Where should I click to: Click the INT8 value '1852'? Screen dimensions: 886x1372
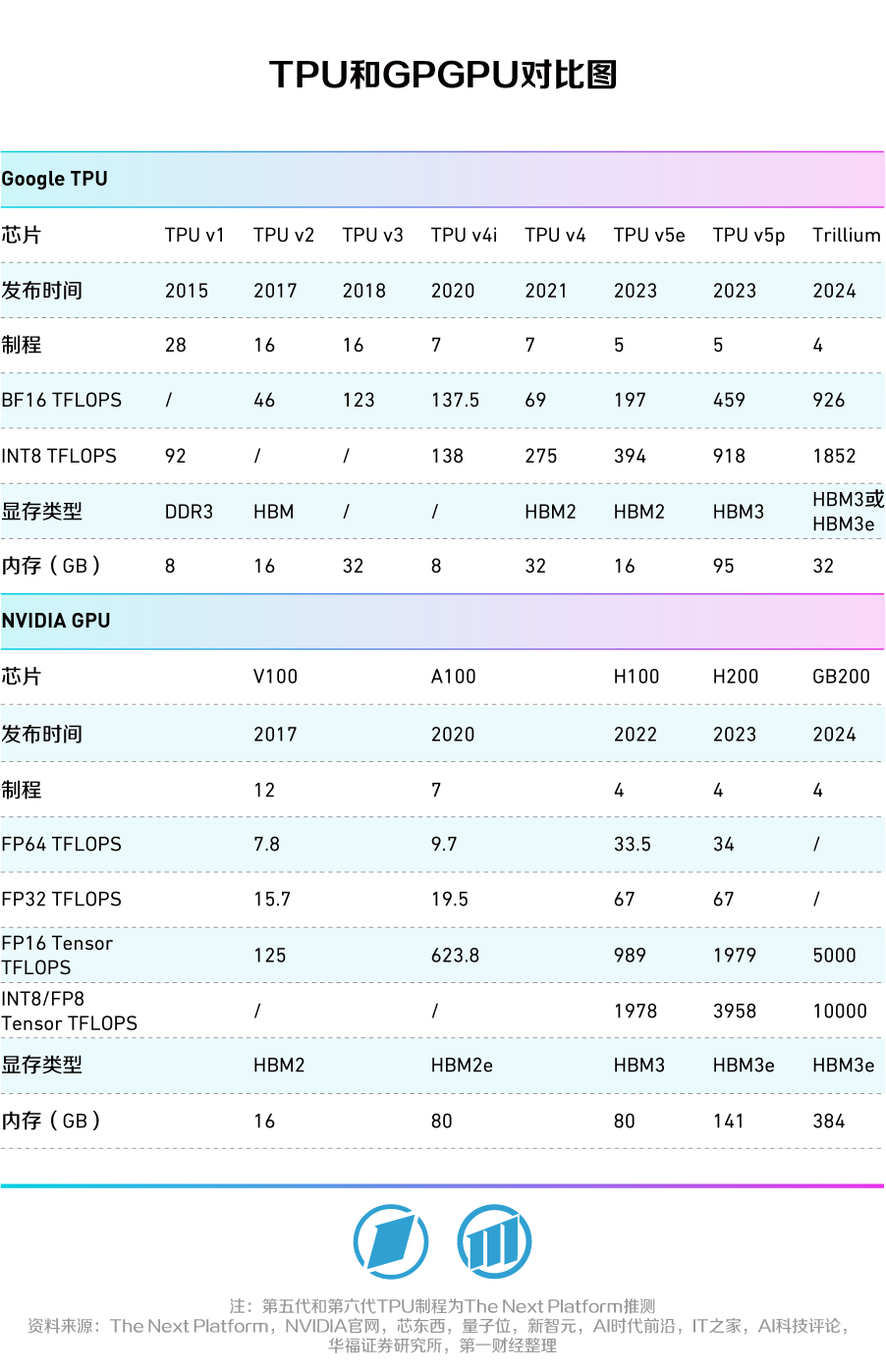pyautogui.click(x=834, y=456)
